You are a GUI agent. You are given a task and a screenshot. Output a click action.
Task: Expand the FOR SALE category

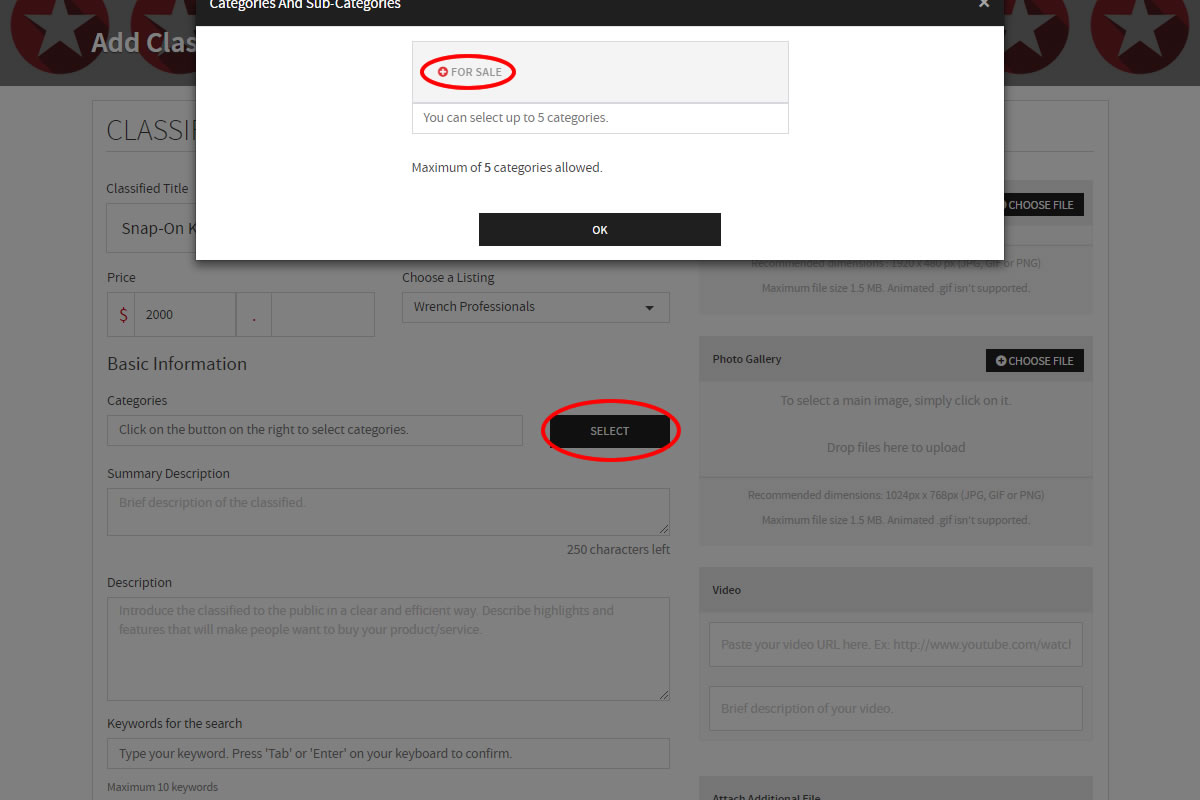[x=476, y=72]
